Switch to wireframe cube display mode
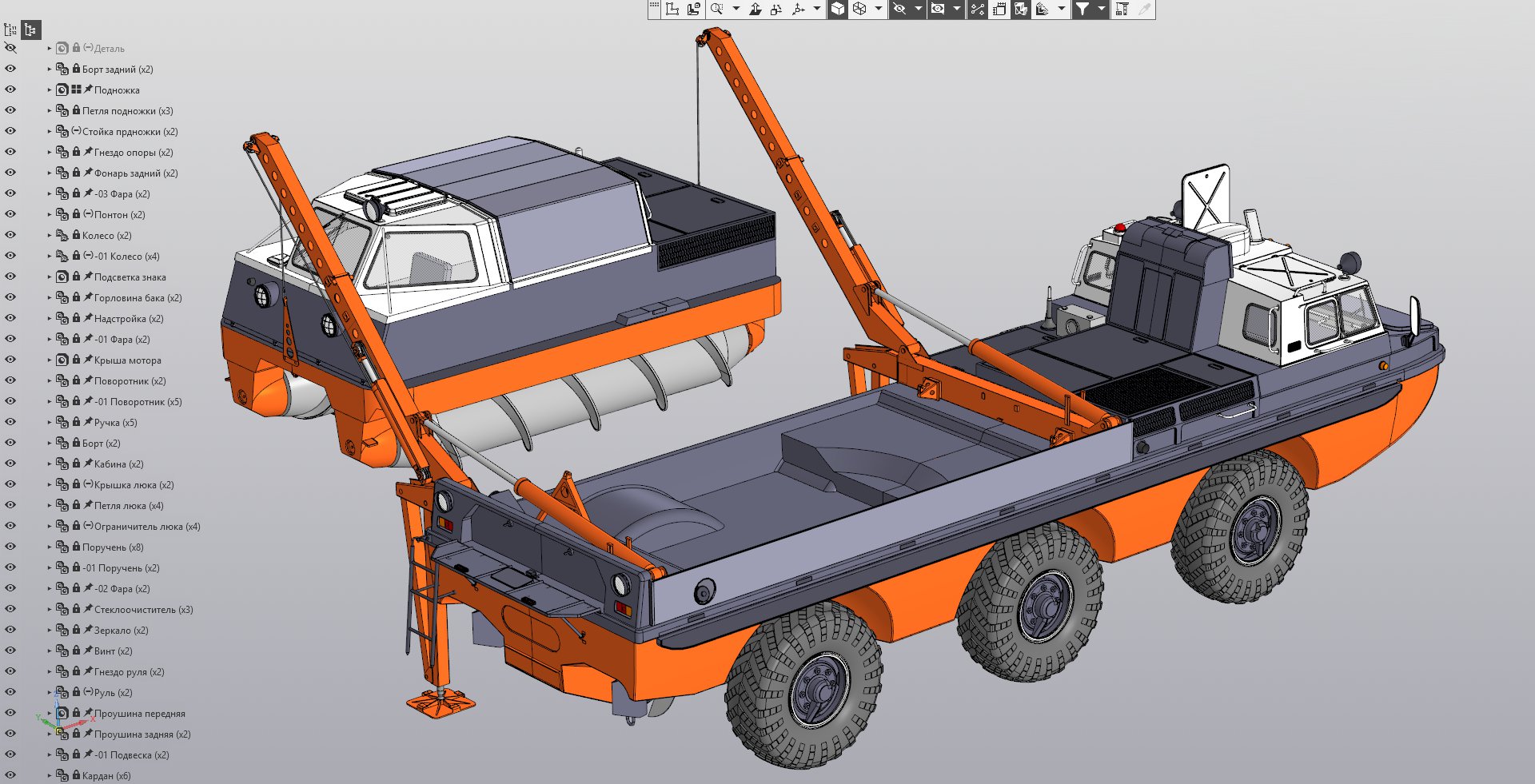 tap(859, 9)
